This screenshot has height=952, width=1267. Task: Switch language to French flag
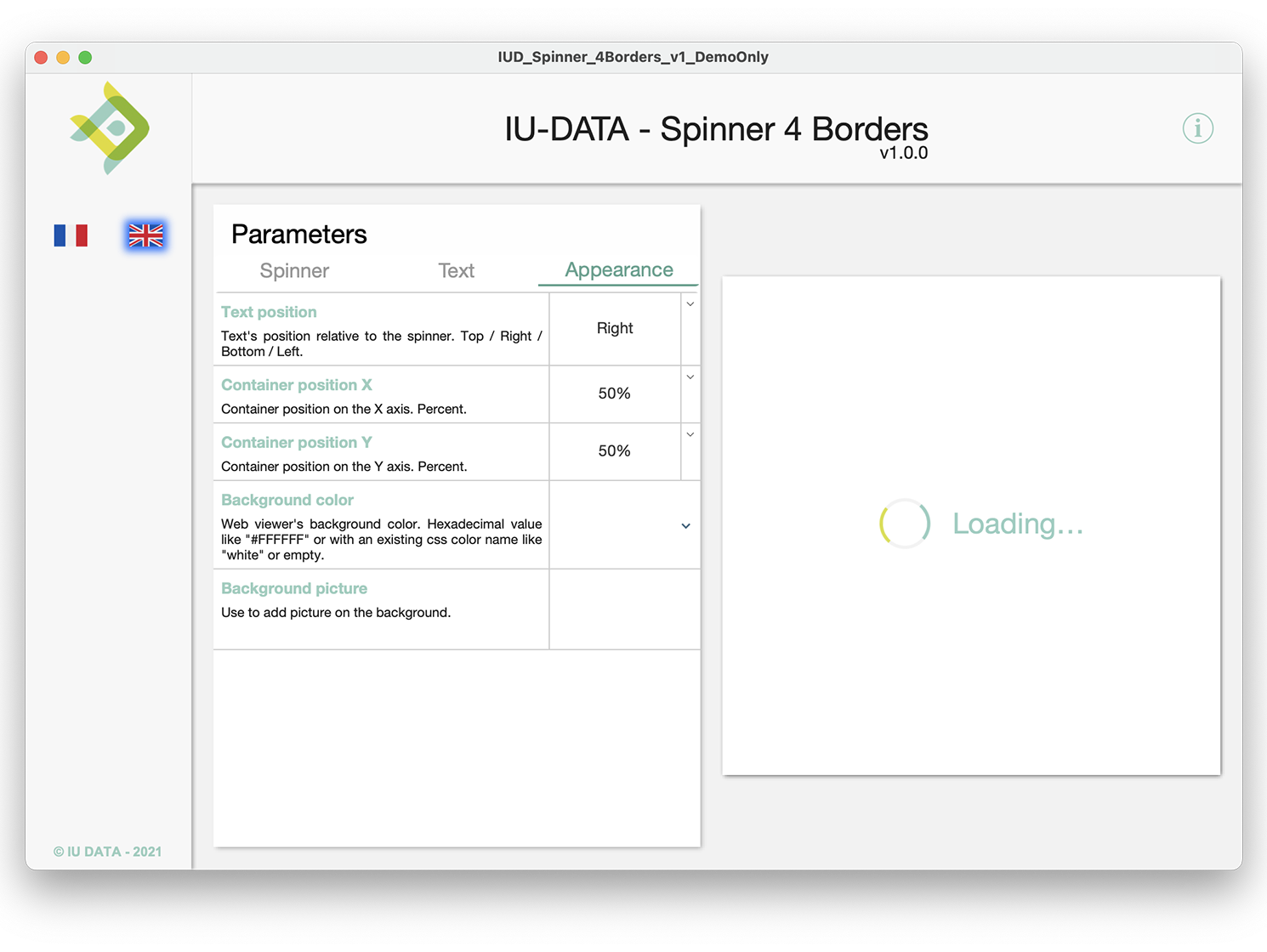[x=71, y=235]
